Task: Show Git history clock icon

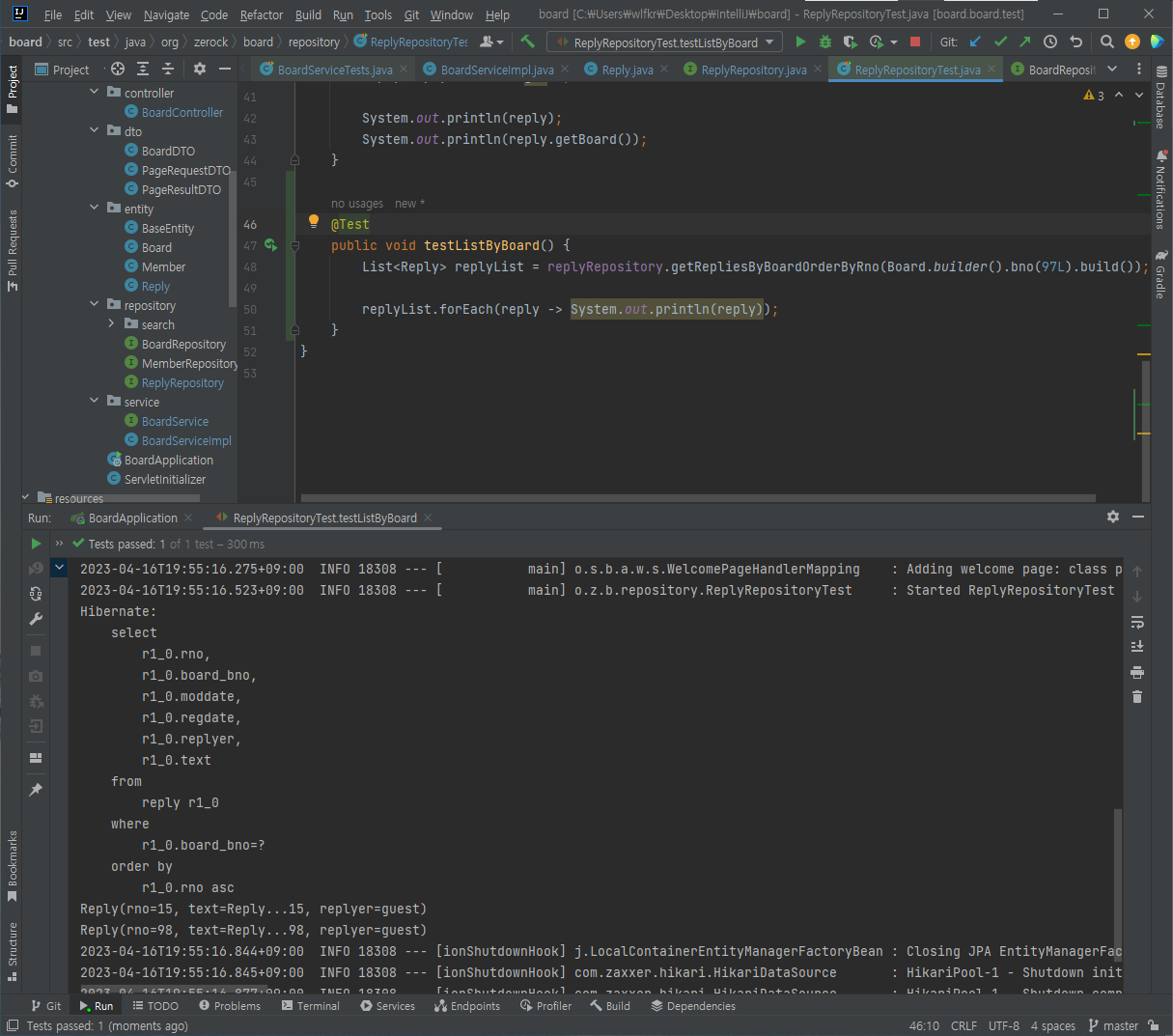Action: (x=1050, y=42)
